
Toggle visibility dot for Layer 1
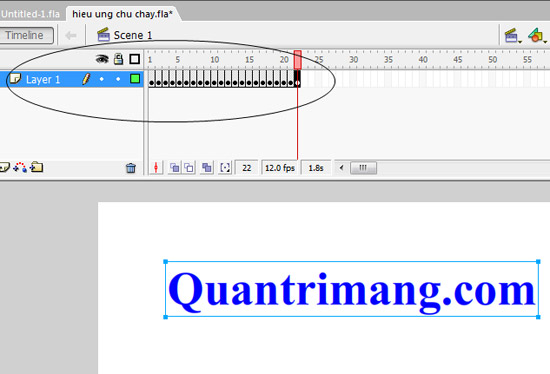(102, 79)
